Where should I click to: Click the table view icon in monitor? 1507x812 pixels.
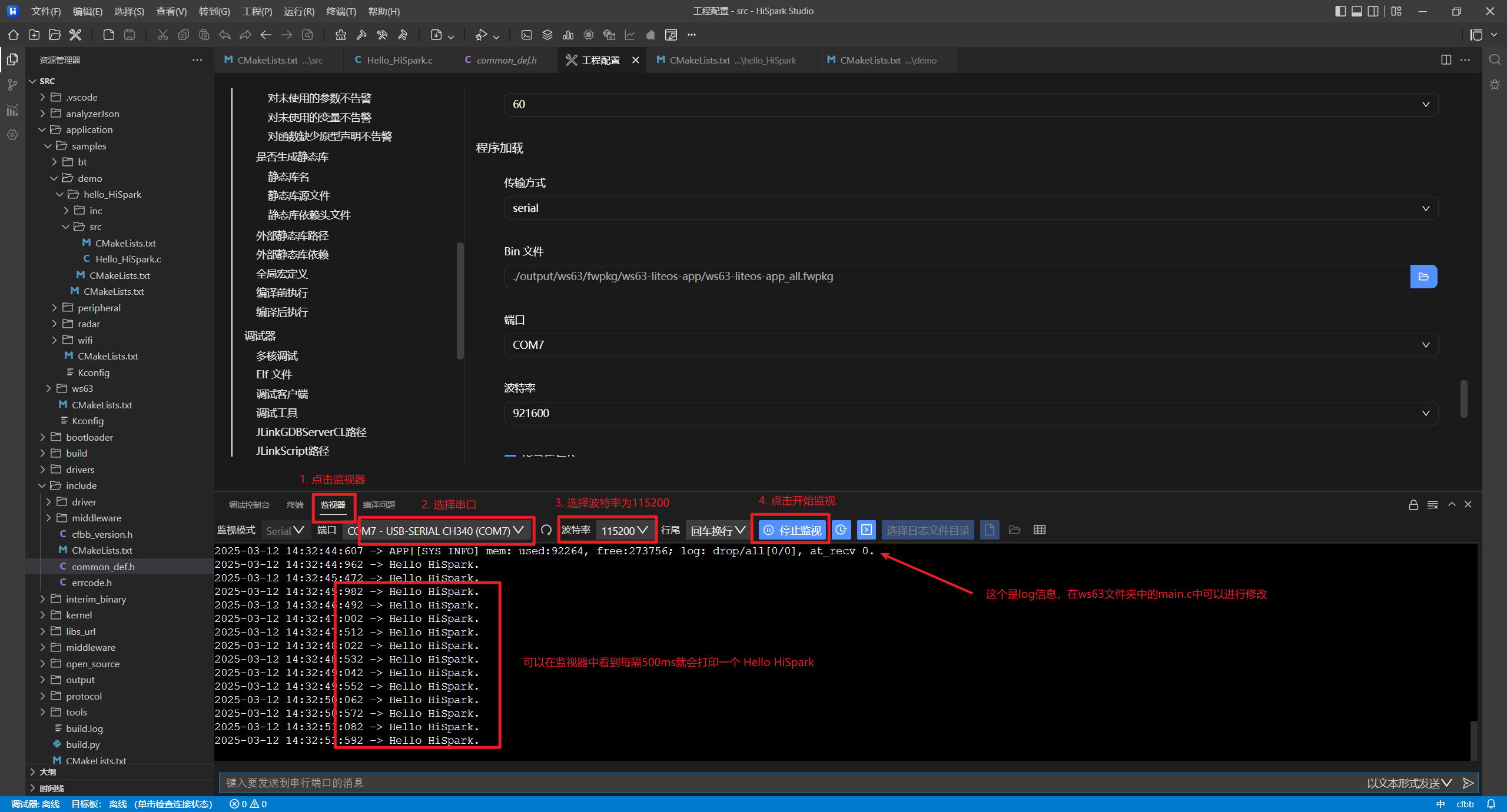tap(1040, 530)
